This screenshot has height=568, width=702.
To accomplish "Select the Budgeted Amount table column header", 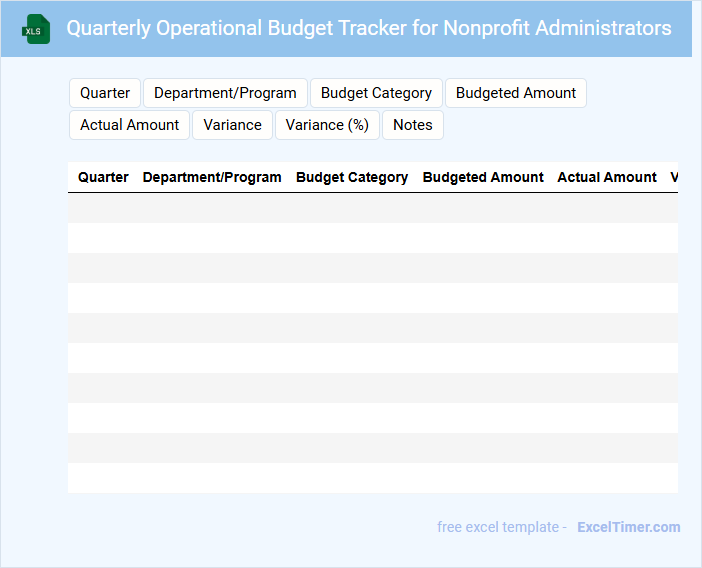I will pyautogui.click(x=483, y=177).
